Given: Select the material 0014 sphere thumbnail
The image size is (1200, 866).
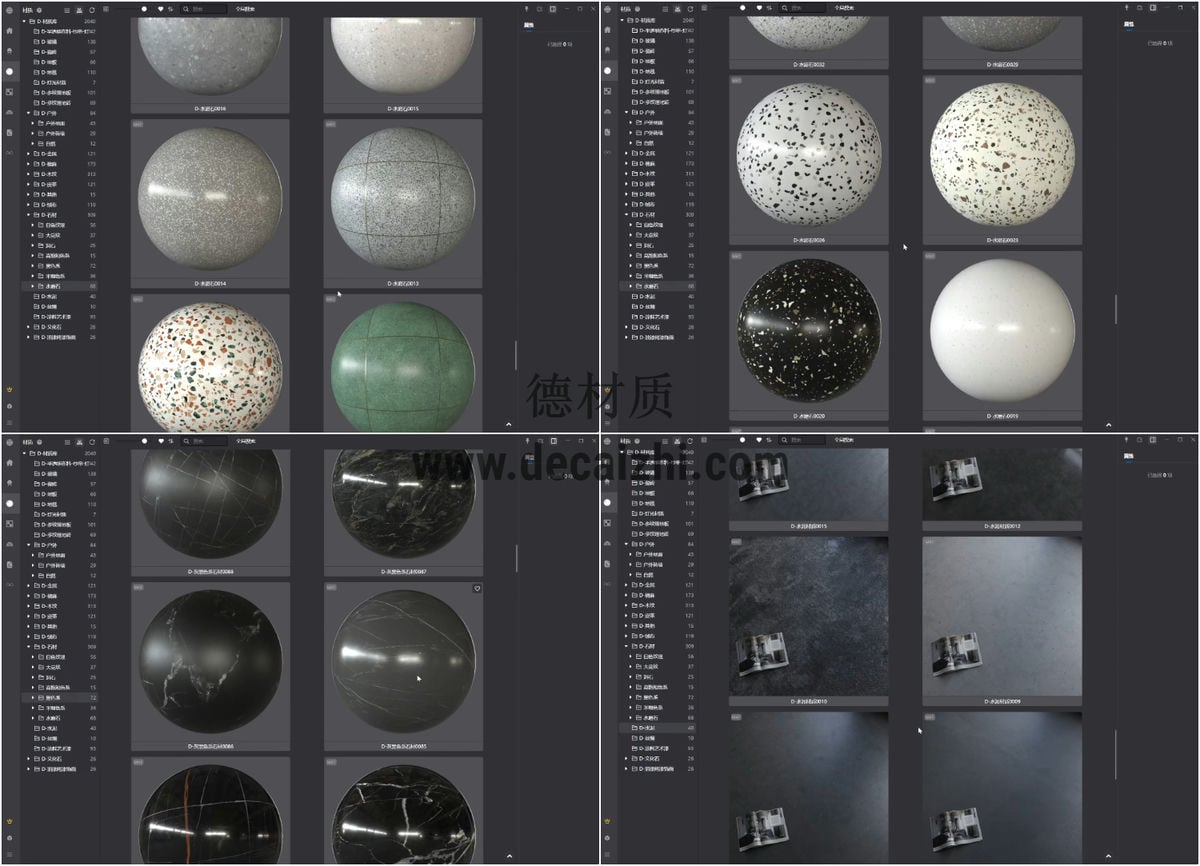Looking at the screenshot, I should tap(210, 200).
